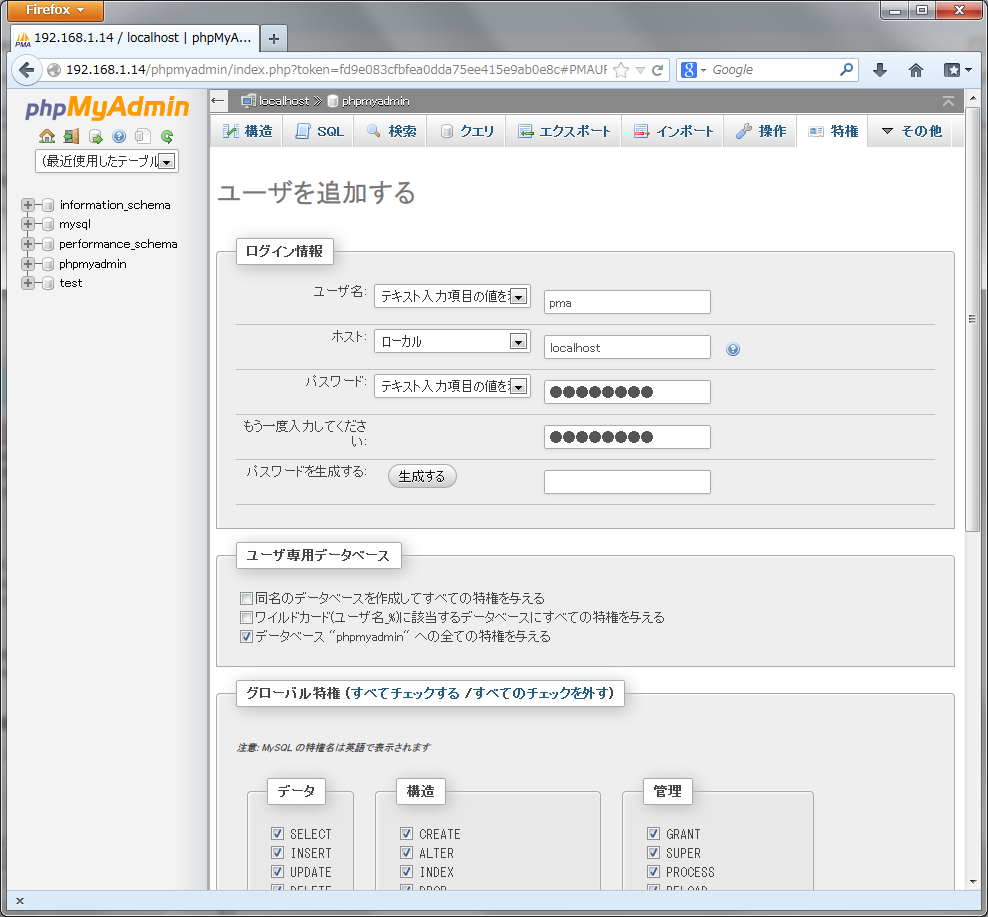
Task: Click the localhost server breadcrumb
Action: coord(277,101)
